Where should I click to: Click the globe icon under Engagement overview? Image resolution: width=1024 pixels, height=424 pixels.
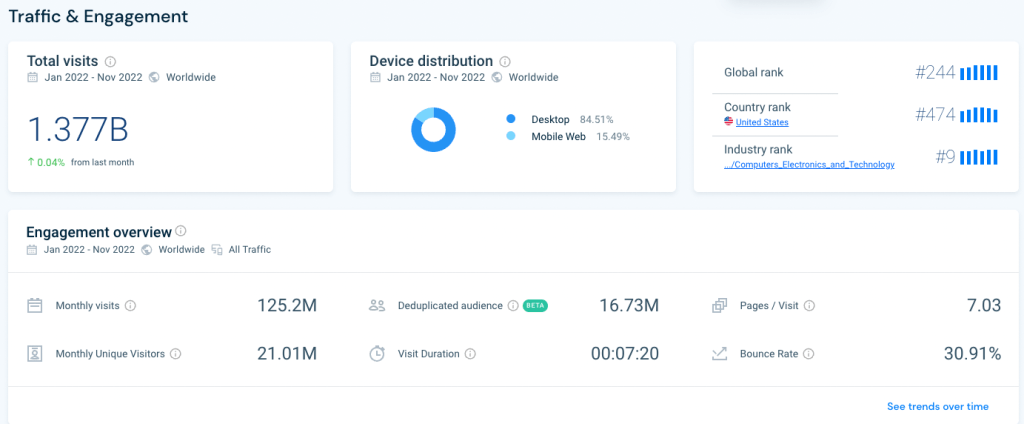pyautogui.click(x=147, y=250)
